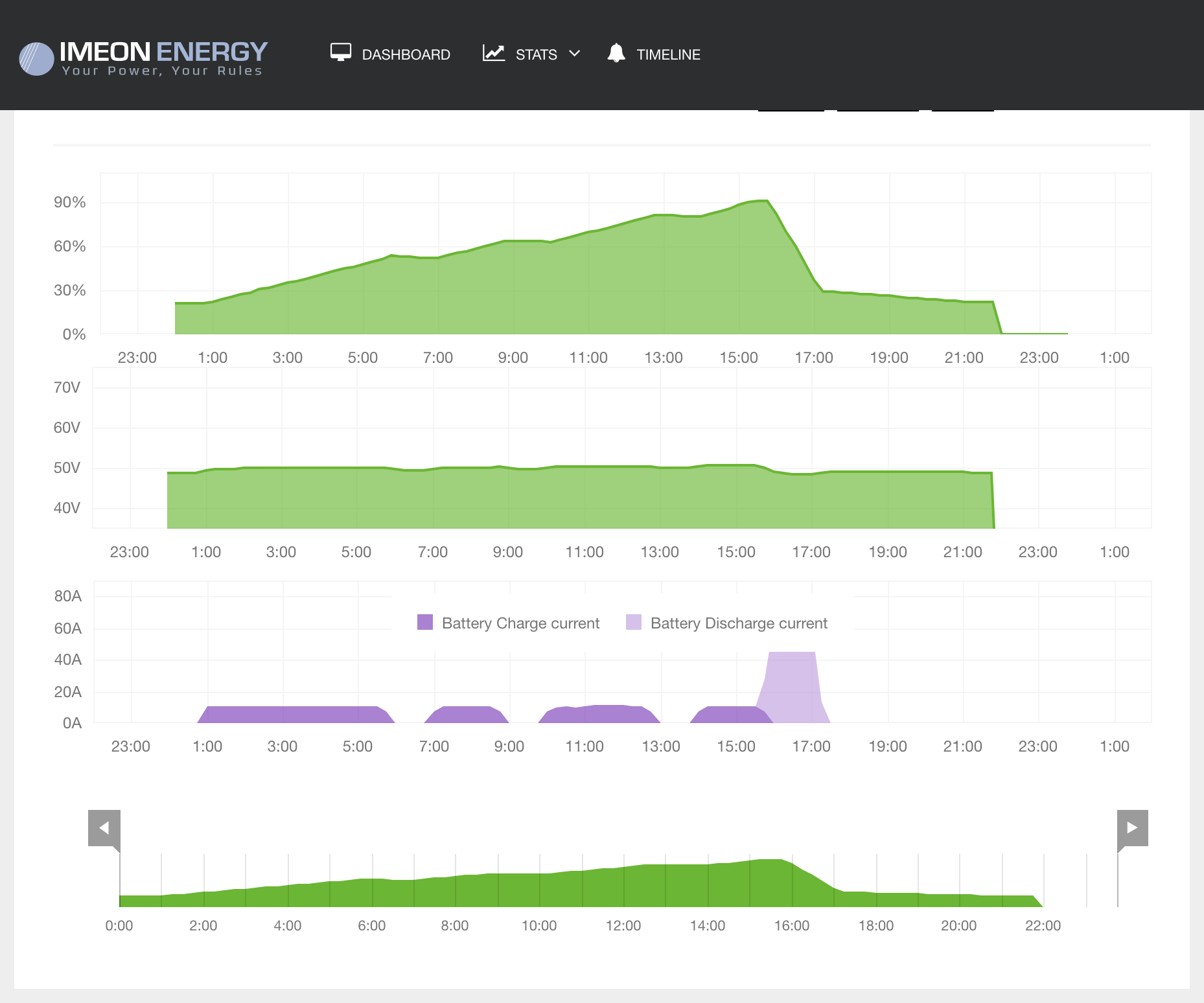Click the right arrow range-selector handle
Viewport: 1204px width, 1003px height.
coord(1132,827)
